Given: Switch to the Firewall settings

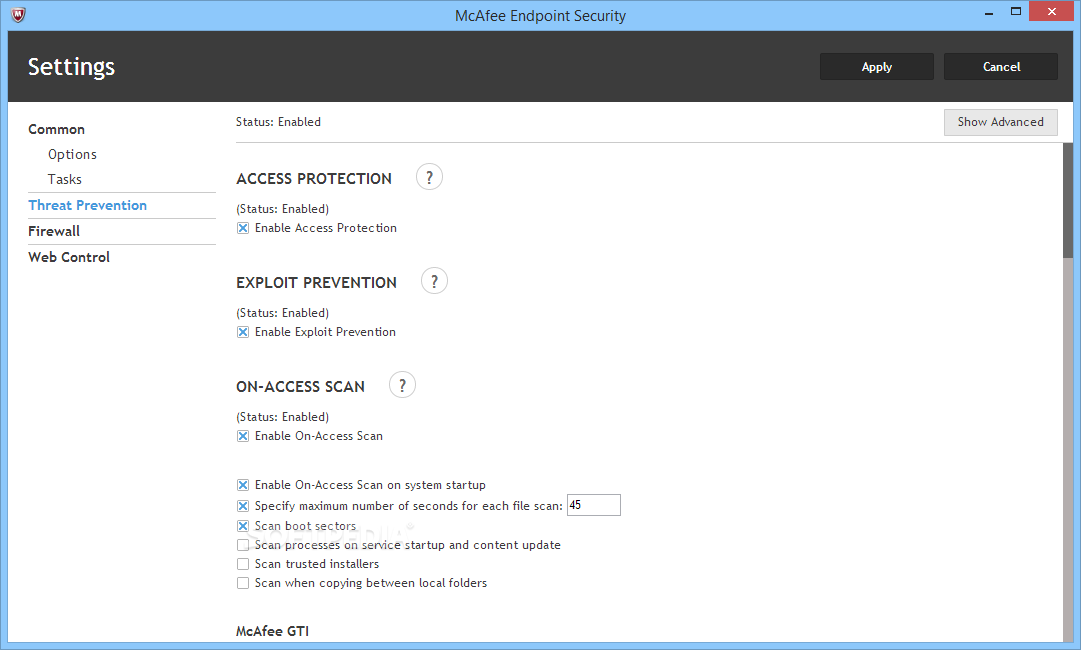Looking at the screenshot, I should (54, 232).
